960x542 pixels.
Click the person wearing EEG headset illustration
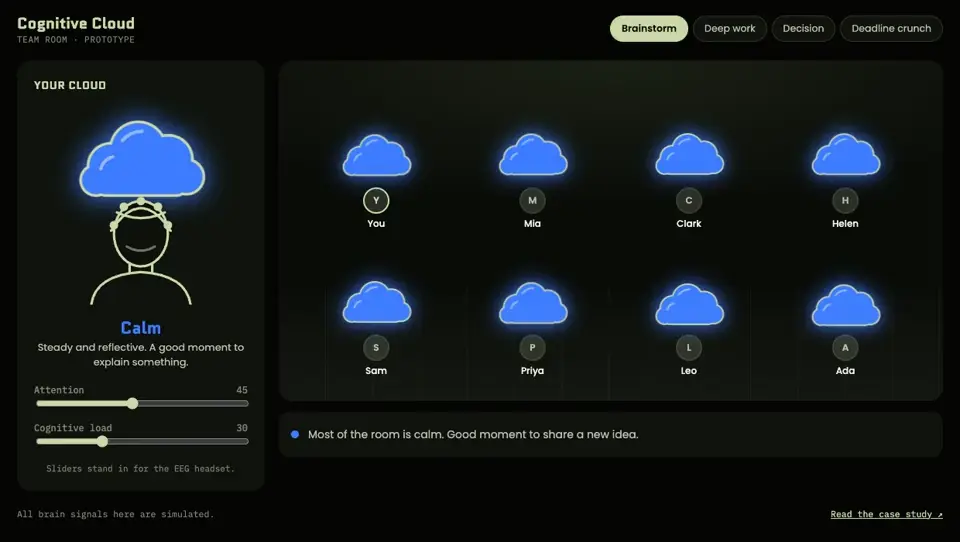click(141, 251)
